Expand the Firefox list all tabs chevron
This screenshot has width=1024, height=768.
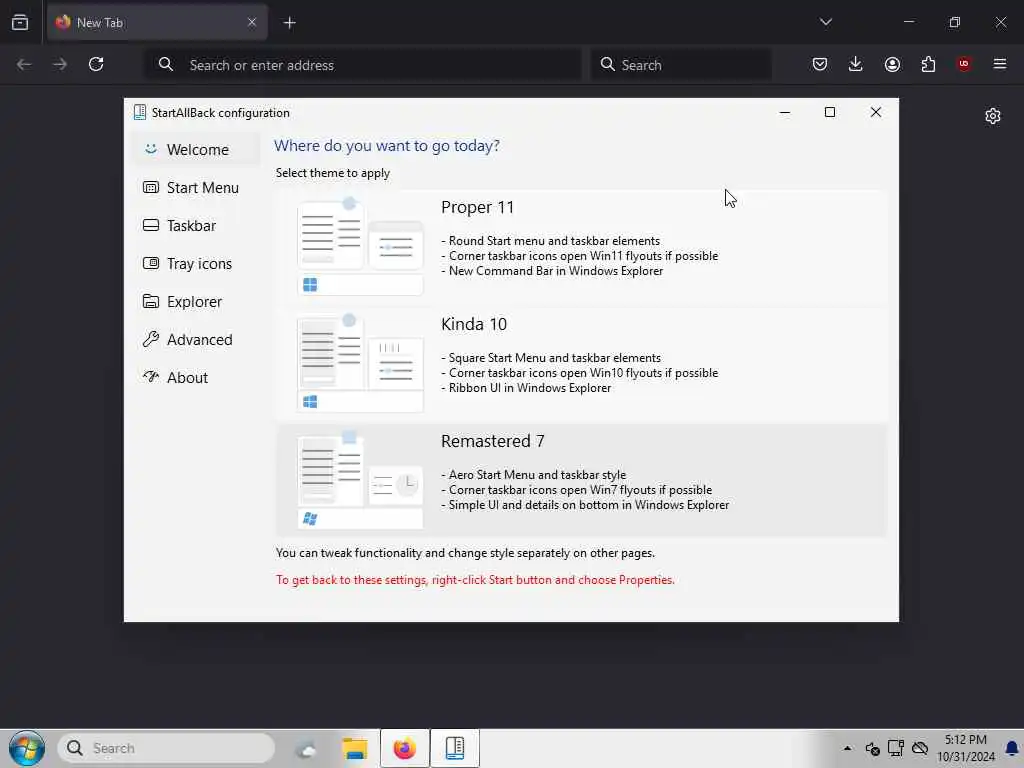pos(825,22)
